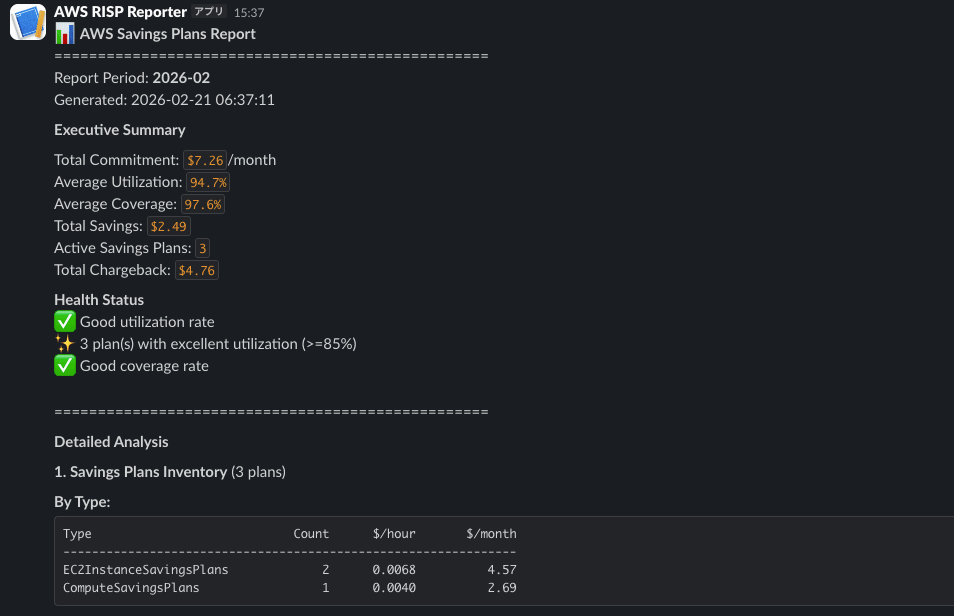This screenshot has height=616, width=954.
Task: Select the 94.7% Average Utilization value
Action: coord(208,182)
